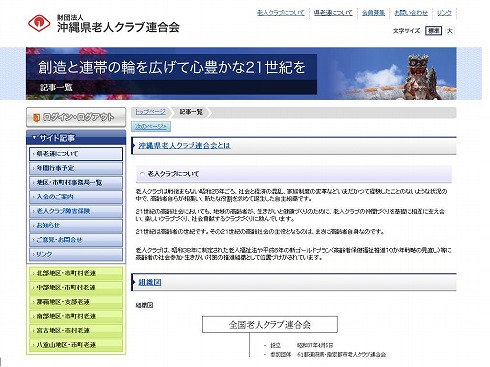
Task: Open 宮古地区・市村老連 green menu item
Action: 76,330
